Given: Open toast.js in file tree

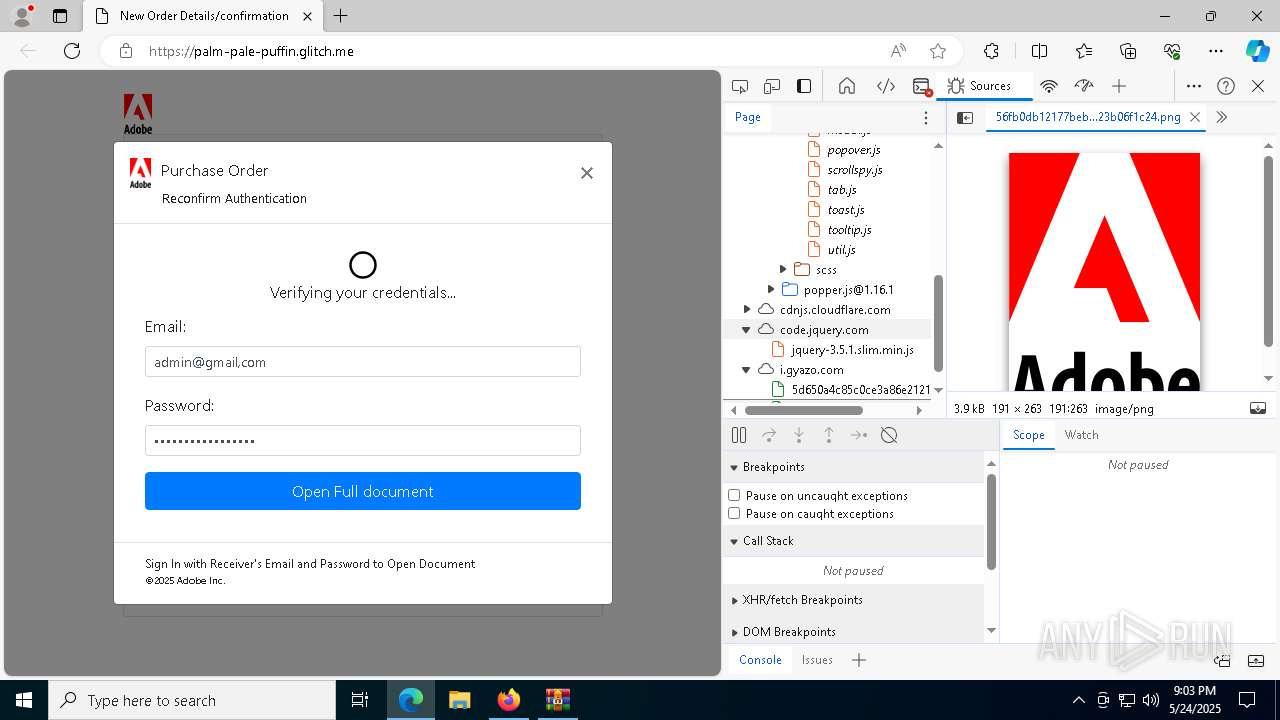Looking at the screenshot, I should [x=845, y=209].
